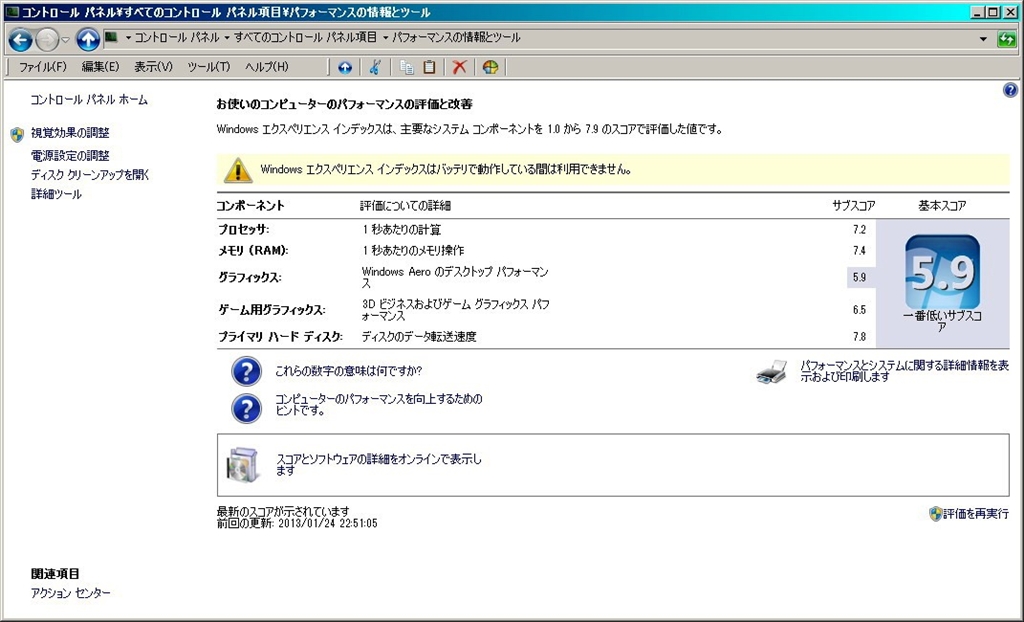Viewport: 1024px width, 622px height.
Task: Click the small up arrow icon in the toolbar
Action: pyautogui.click(x=345, y=67)
